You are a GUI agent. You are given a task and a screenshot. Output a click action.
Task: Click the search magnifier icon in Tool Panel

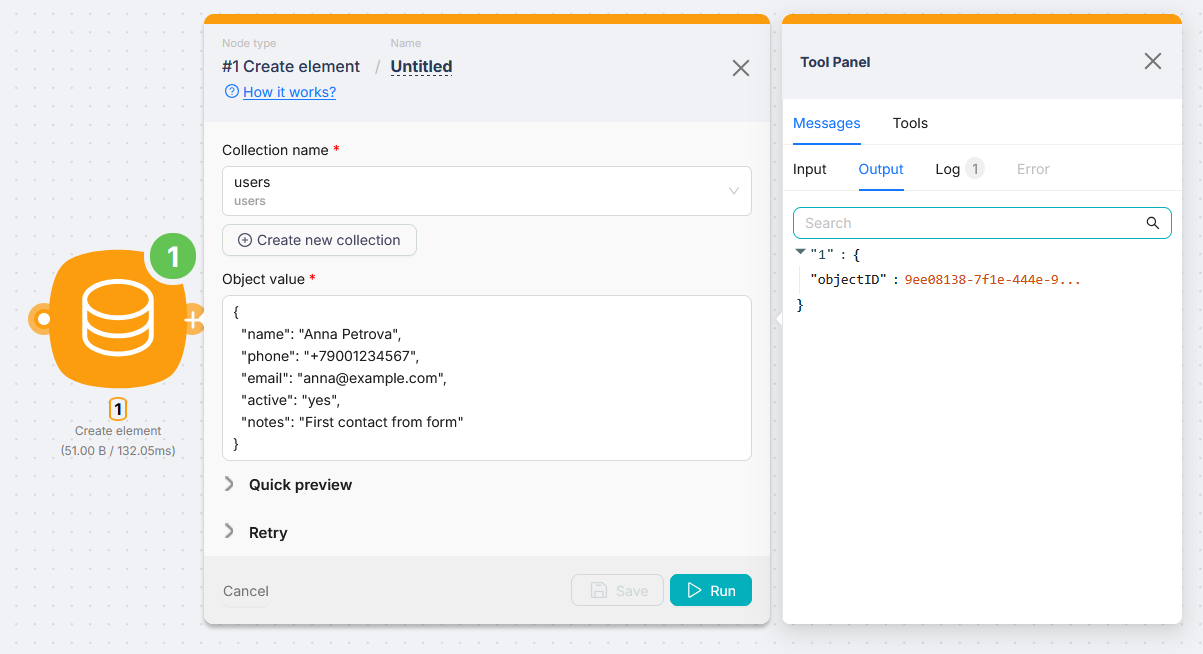(x=1155, y=222)
